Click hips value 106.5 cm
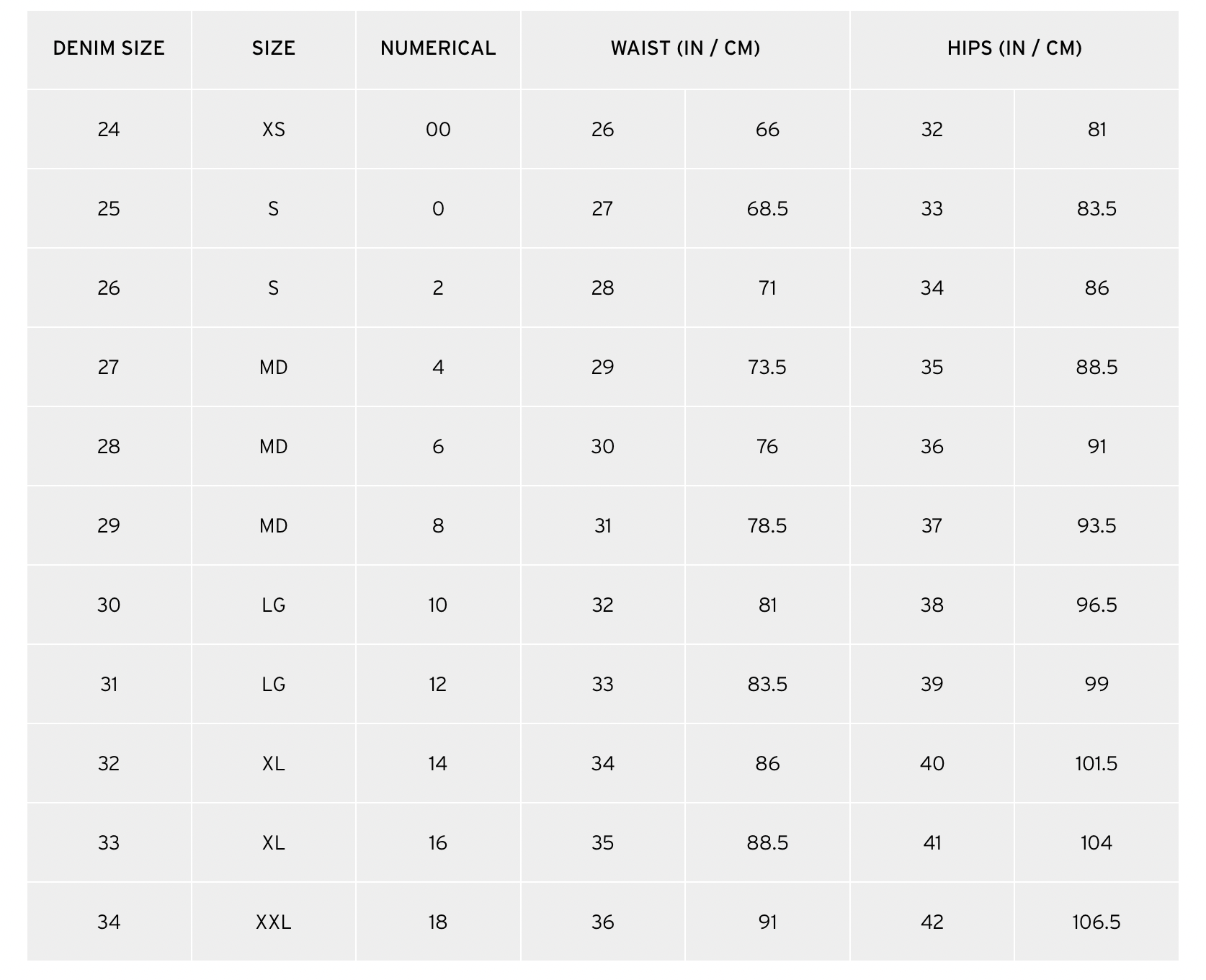1206x980 pixels. click(1096, 922)
